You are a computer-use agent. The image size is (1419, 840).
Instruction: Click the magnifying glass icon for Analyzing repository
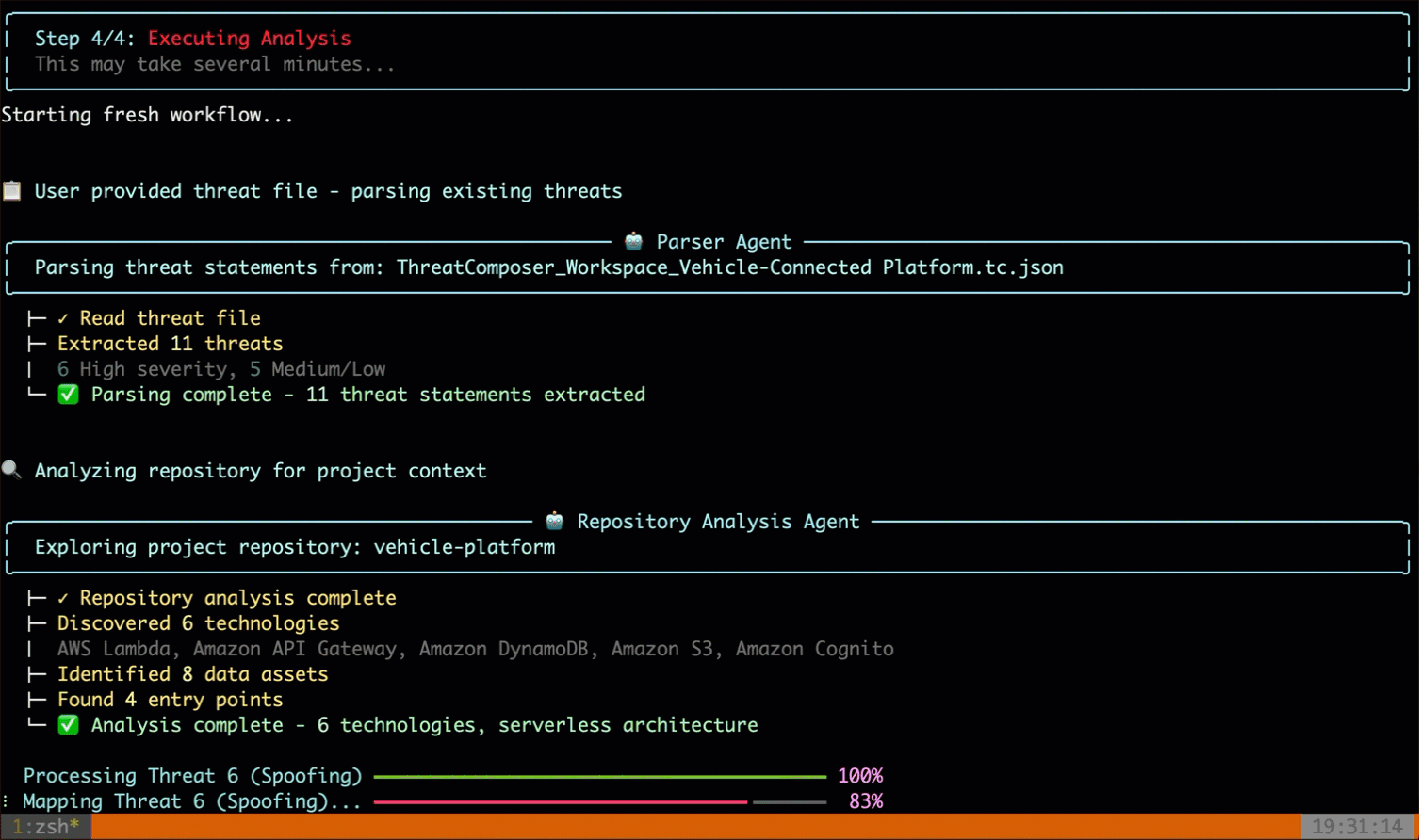pyautogui.click(x=11, y=470)
